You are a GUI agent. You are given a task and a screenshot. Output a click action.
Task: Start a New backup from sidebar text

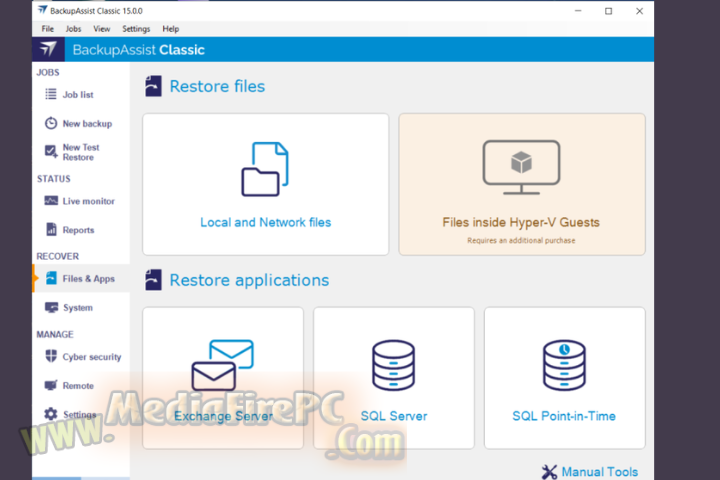point(87,124)
